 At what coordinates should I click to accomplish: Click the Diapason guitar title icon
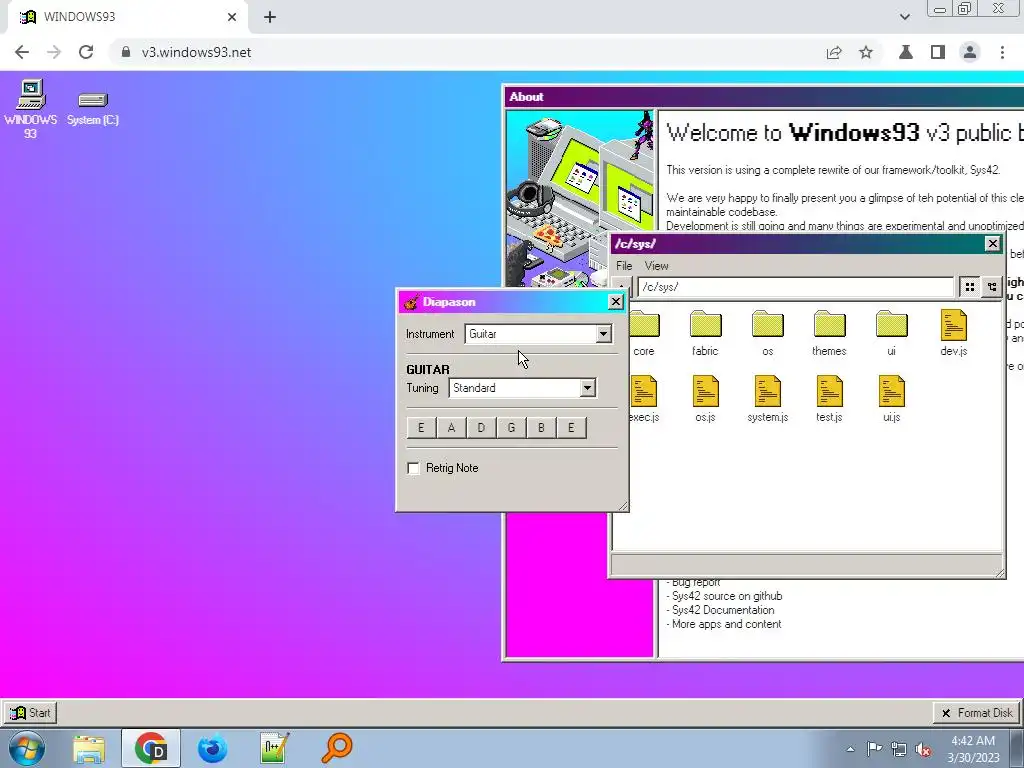[411, 302]
